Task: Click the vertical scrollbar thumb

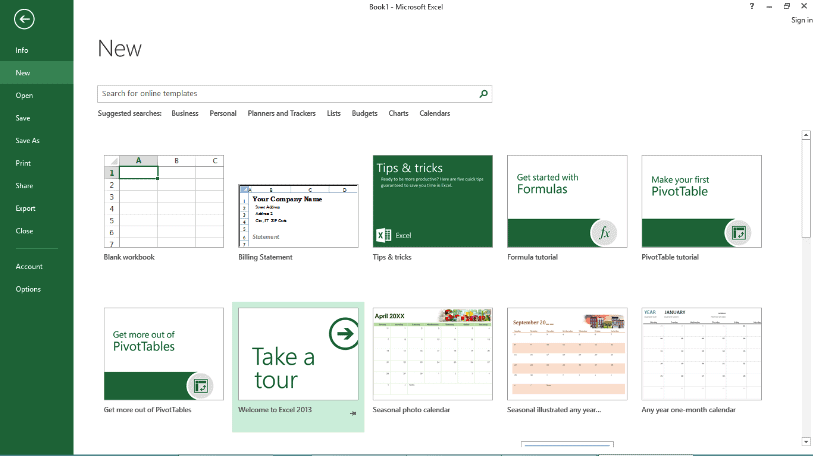Action: pos(806,189)
